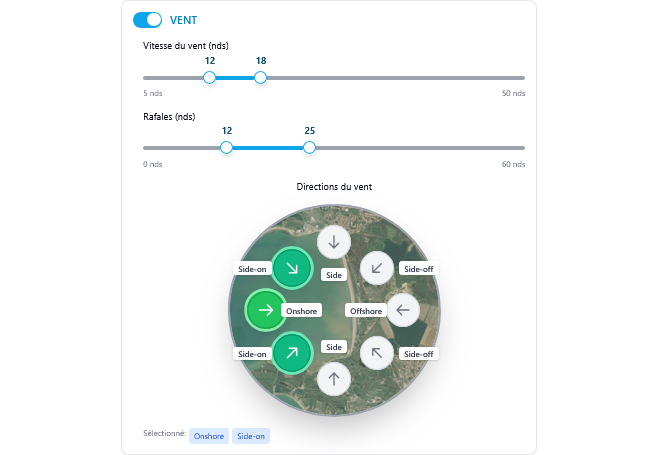Screen dimensions: 670x455
Task: Click the wind speed maximum handle at 18
Action: [260, 77]
